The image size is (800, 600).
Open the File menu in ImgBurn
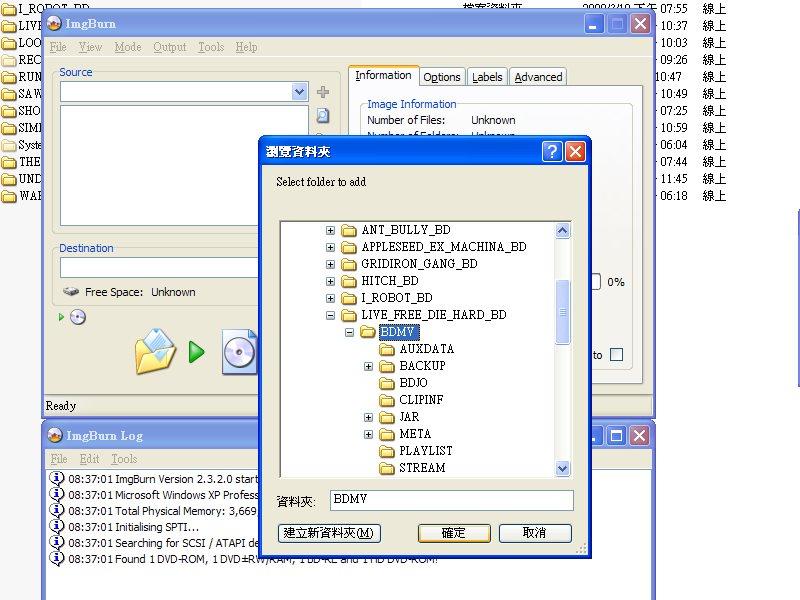(x=58, y=47)
